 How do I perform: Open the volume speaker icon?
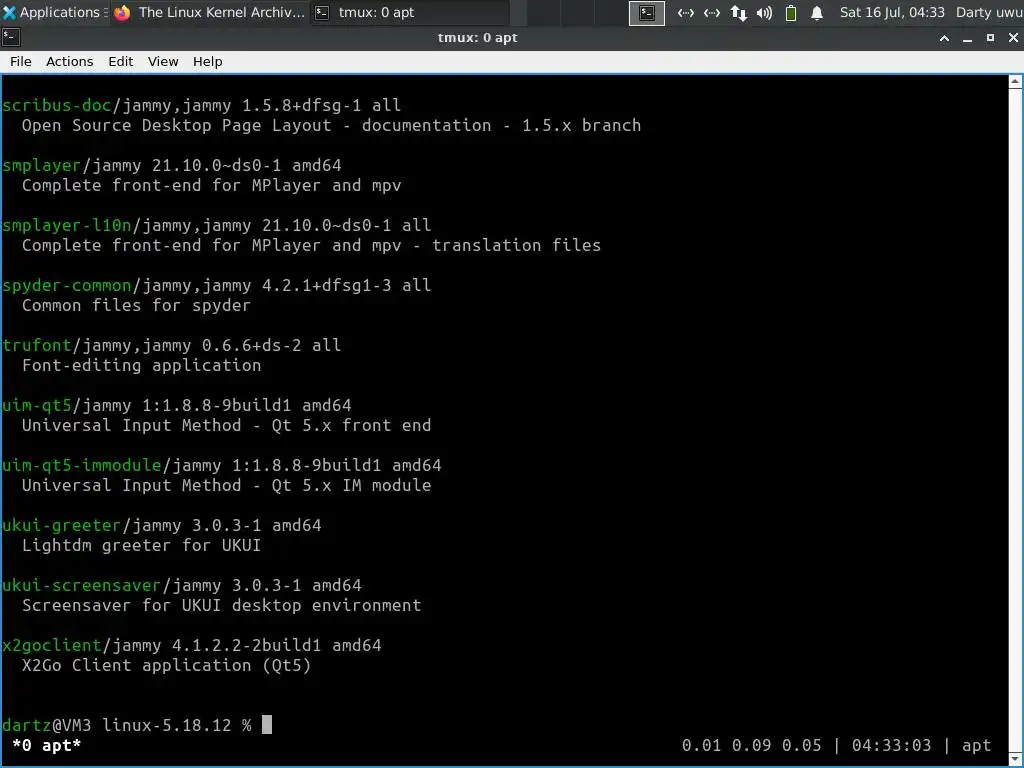(x=764, y=13)
